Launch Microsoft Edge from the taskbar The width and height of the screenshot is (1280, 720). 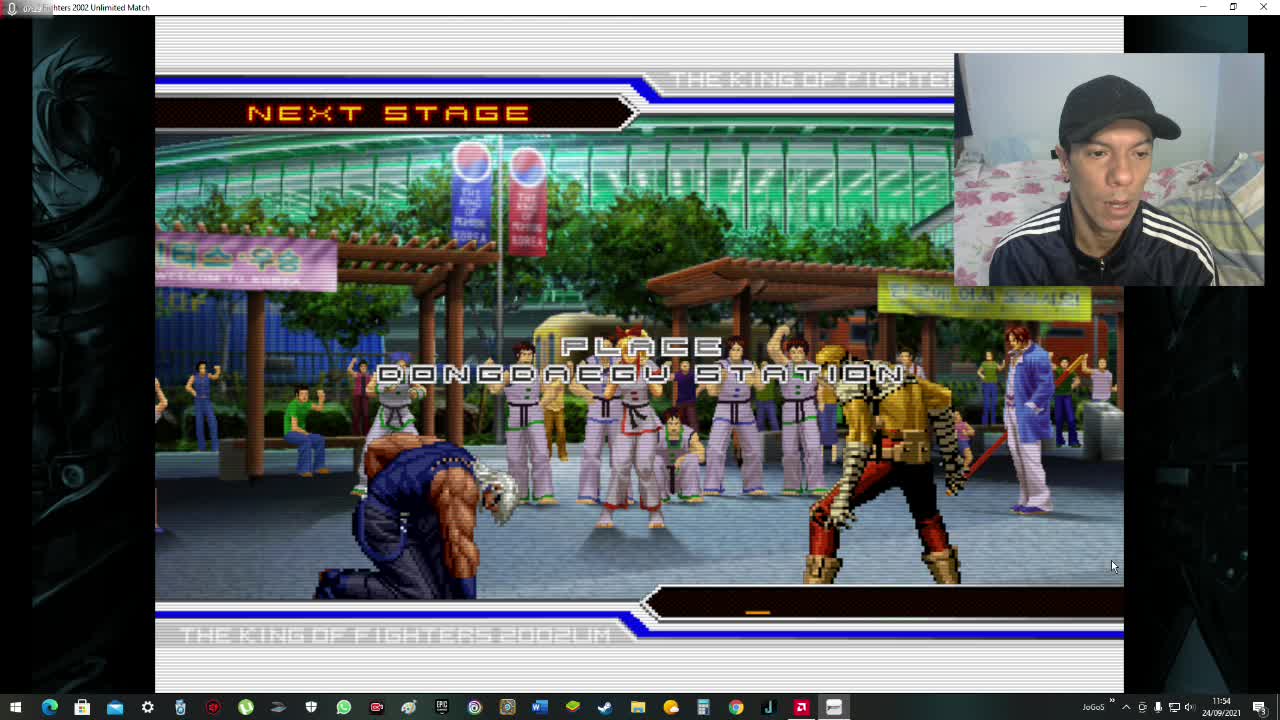49,707
